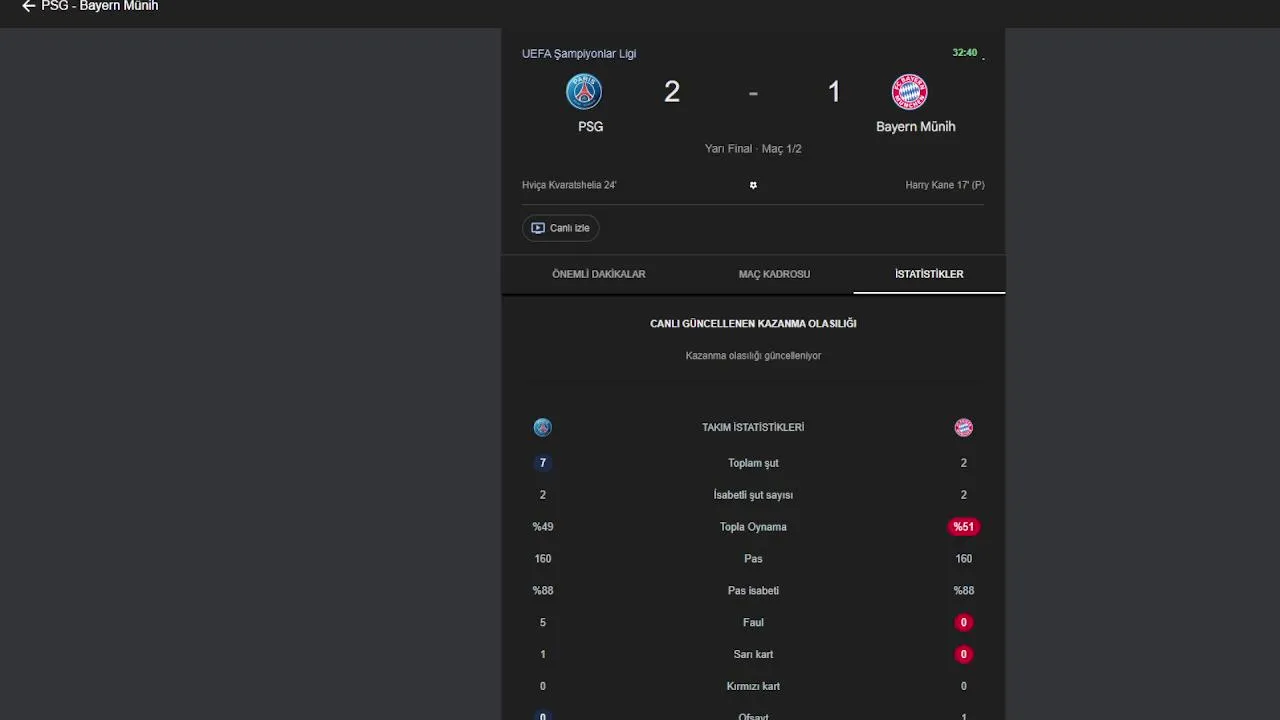Click the Bayern Münih team name

pyautogui.click(x=915, y=127)
